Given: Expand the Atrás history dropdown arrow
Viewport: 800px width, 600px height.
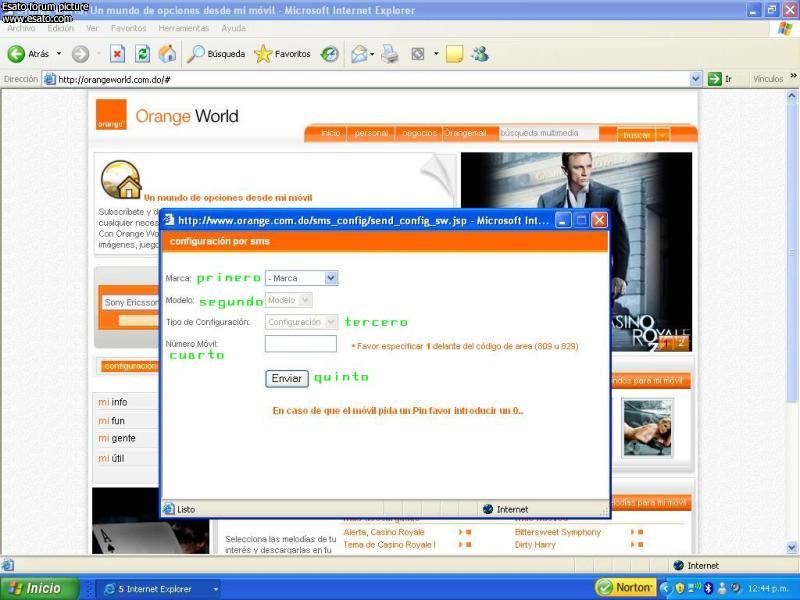Looking at the screenshot, I should [59, 54].
